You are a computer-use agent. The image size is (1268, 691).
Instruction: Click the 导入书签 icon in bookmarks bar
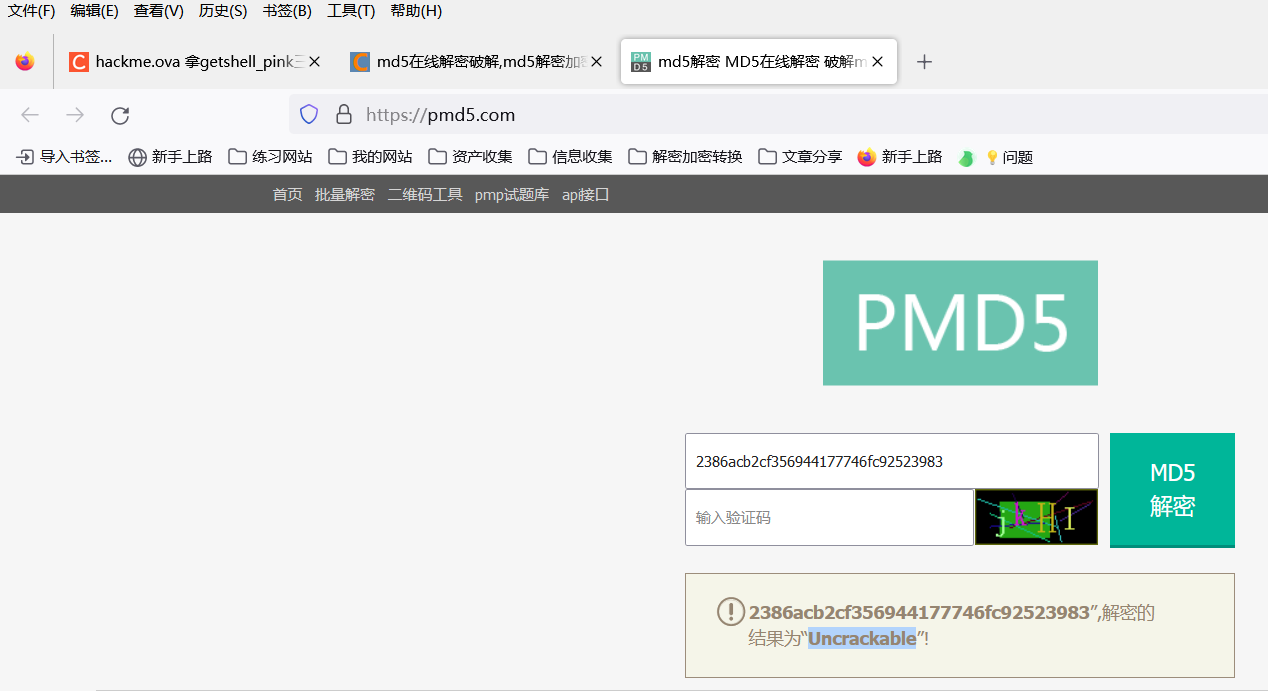(23, 157)
